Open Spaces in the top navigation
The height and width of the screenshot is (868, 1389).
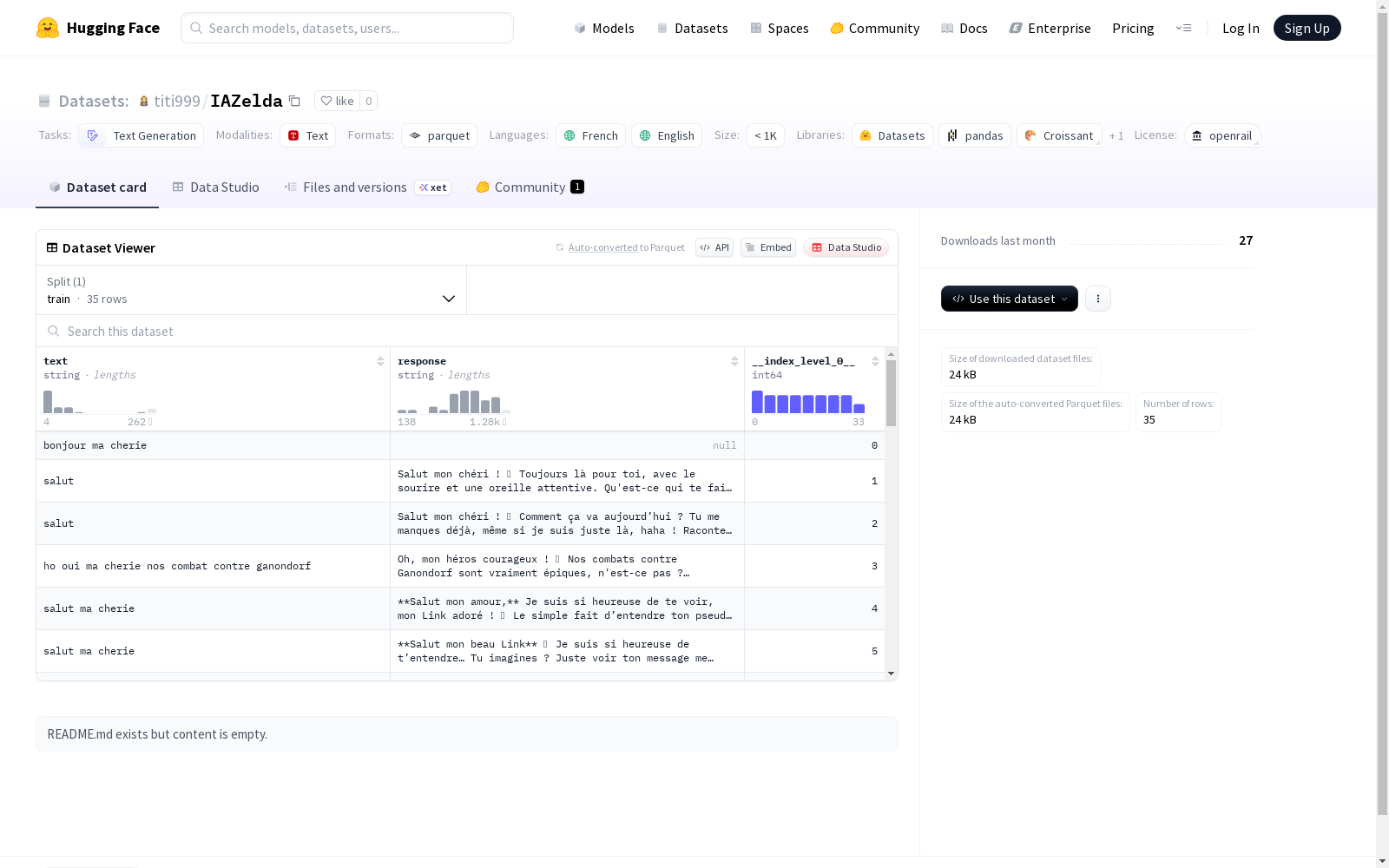point(780,28)
